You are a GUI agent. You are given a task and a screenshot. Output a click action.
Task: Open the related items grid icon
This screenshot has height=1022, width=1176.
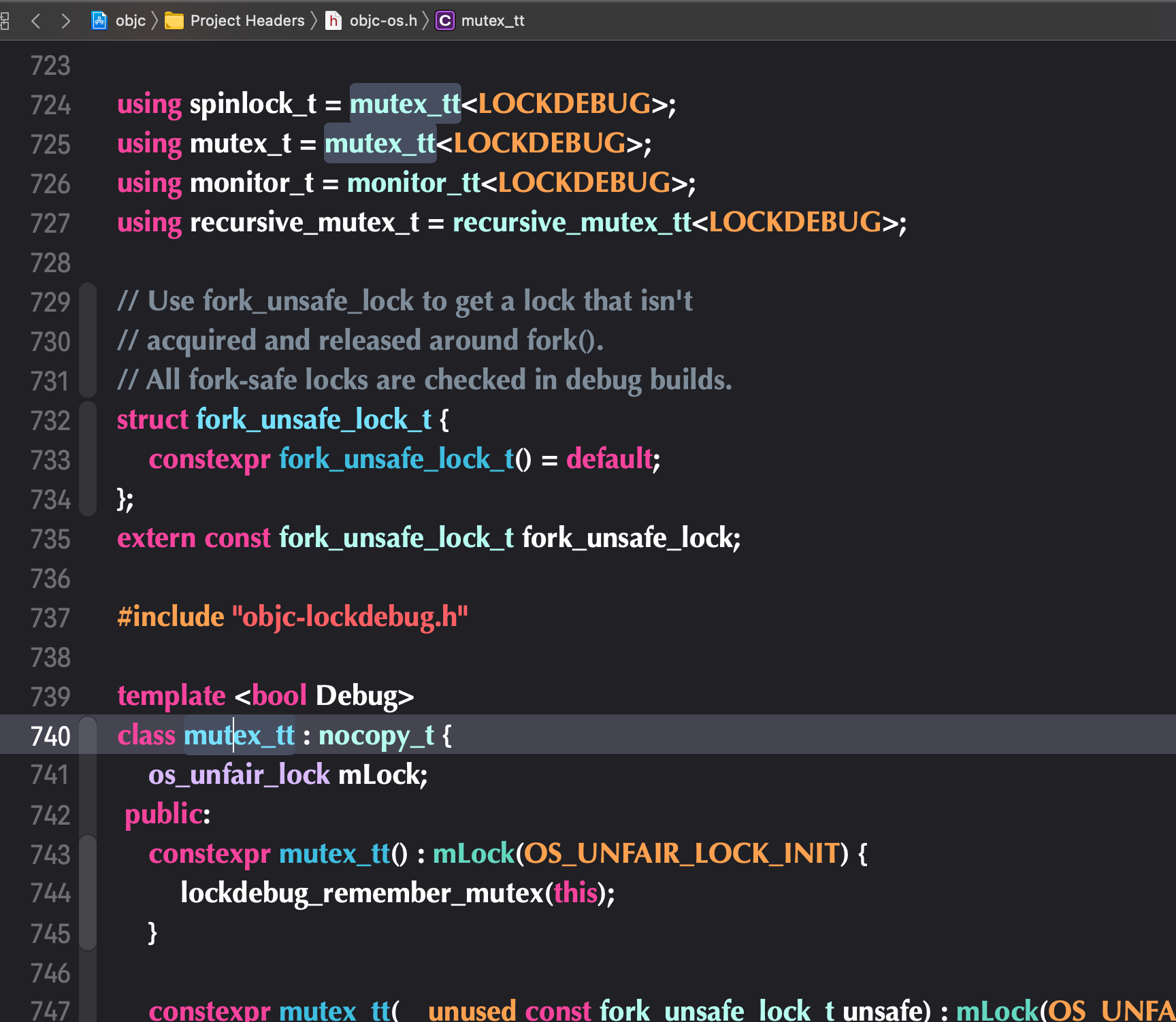(x=4, y=21)
